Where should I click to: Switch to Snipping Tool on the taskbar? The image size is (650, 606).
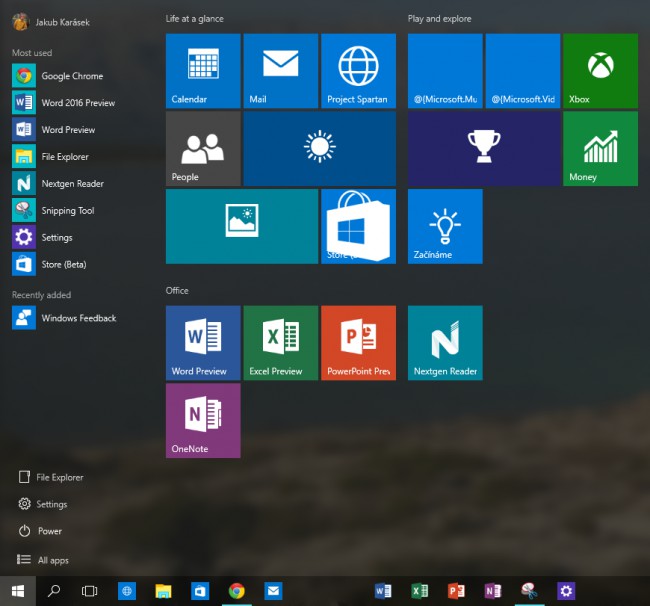529,591
